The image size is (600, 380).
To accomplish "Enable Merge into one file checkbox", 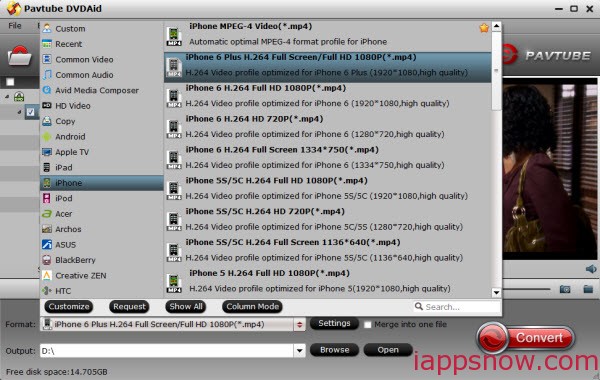I will [x=368, y=325].
